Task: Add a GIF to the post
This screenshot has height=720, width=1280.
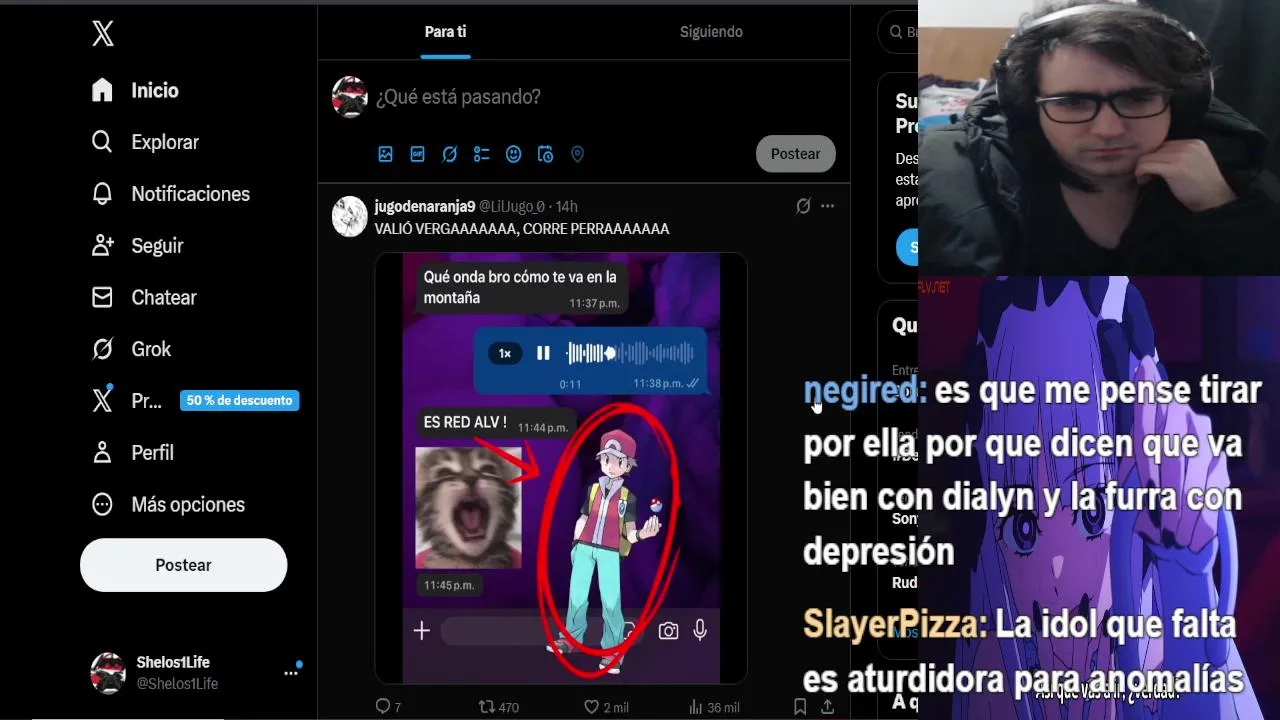Action: 417,154
